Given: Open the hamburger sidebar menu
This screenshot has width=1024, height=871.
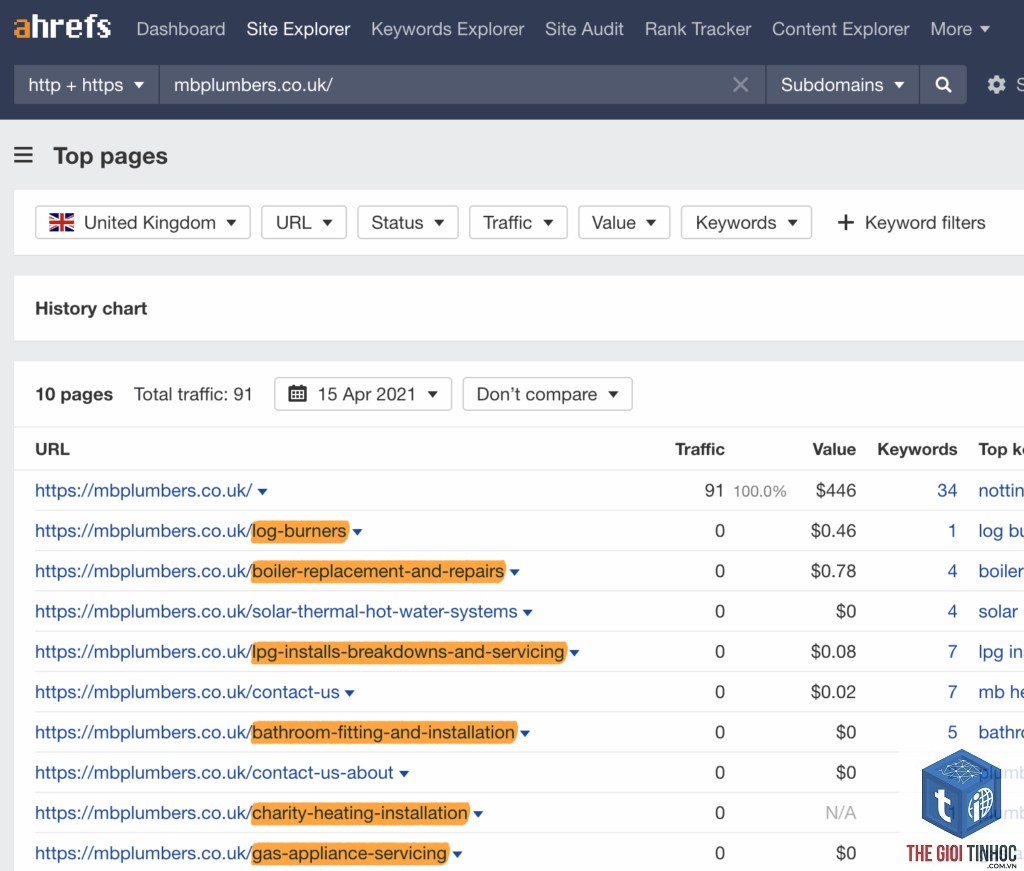Looking at the screenshot, I should tap(24, 155).
